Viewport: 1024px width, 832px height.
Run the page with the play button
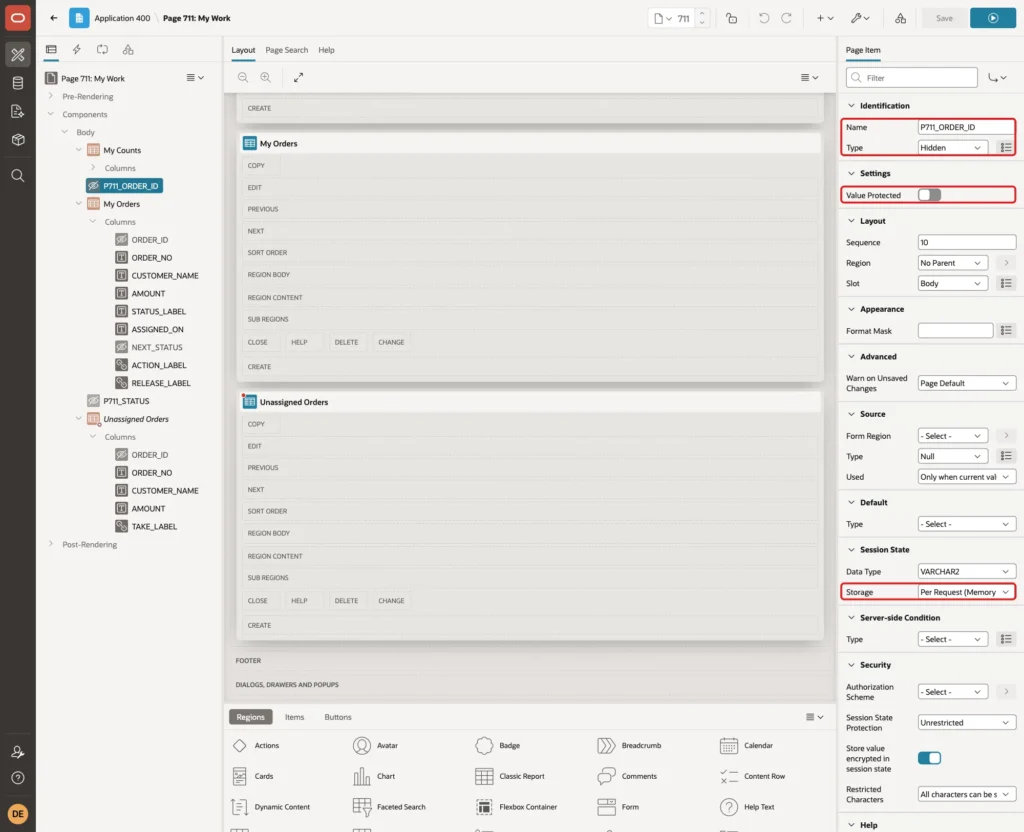click(x=993, y=18)
